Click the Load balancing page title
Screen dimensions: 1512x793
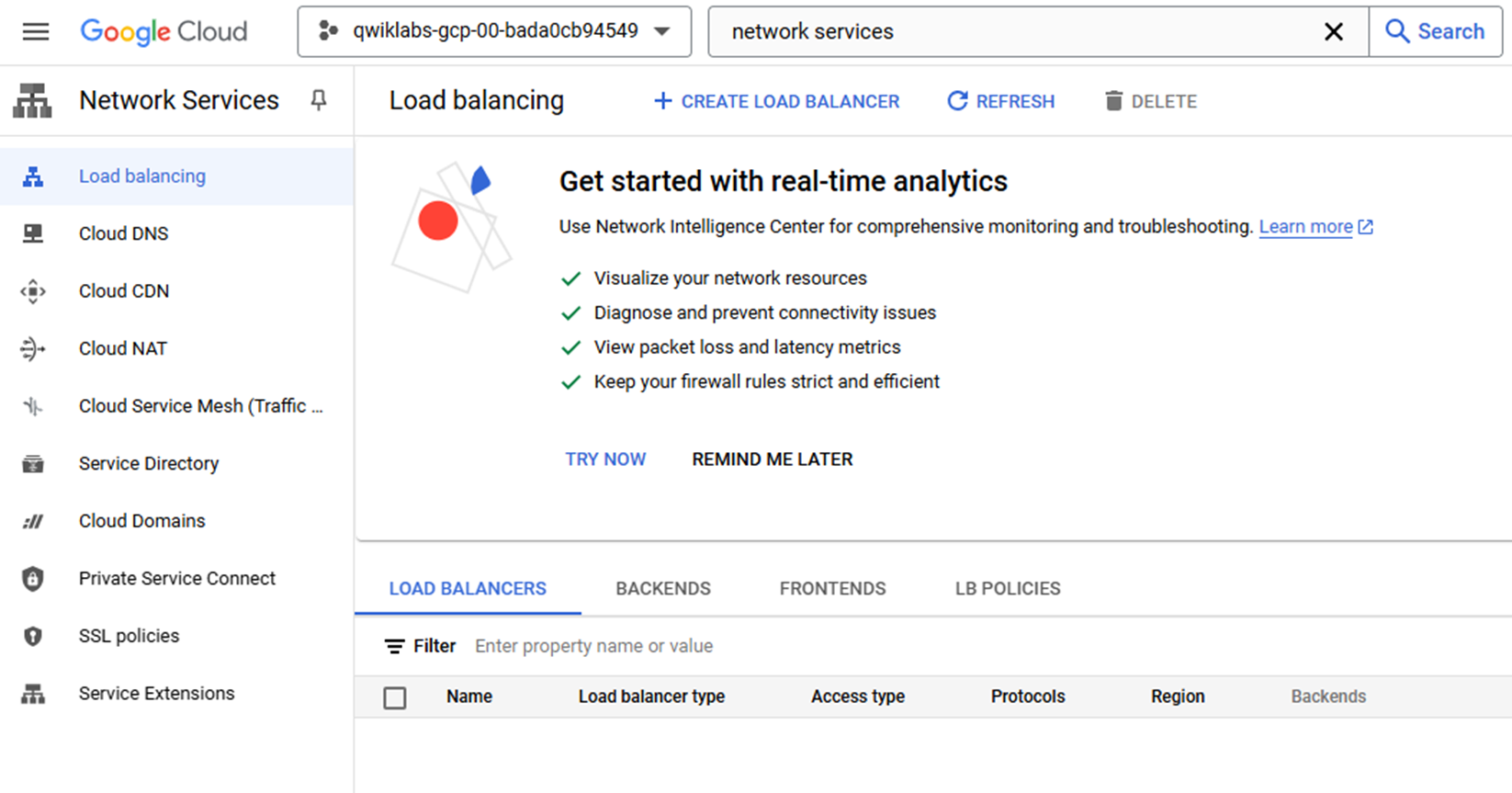(x=476, y=100)
